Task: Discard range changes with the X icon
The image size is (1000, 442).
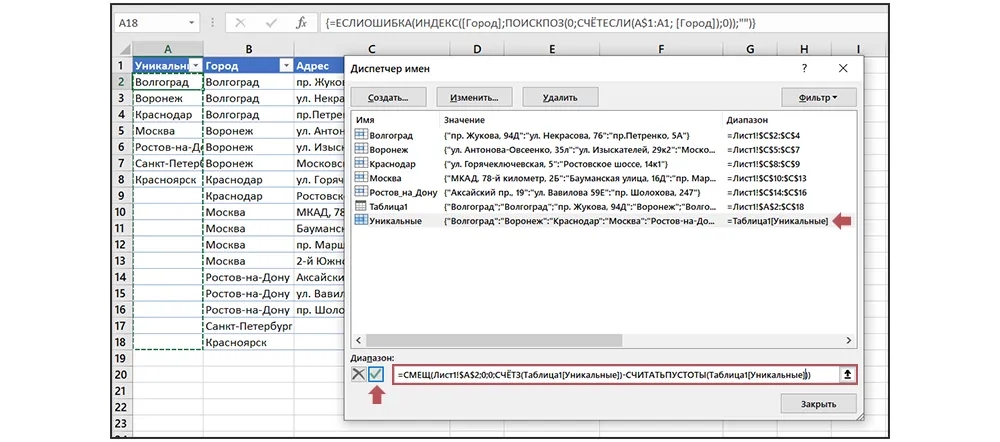Action: [x=358, y=374]
